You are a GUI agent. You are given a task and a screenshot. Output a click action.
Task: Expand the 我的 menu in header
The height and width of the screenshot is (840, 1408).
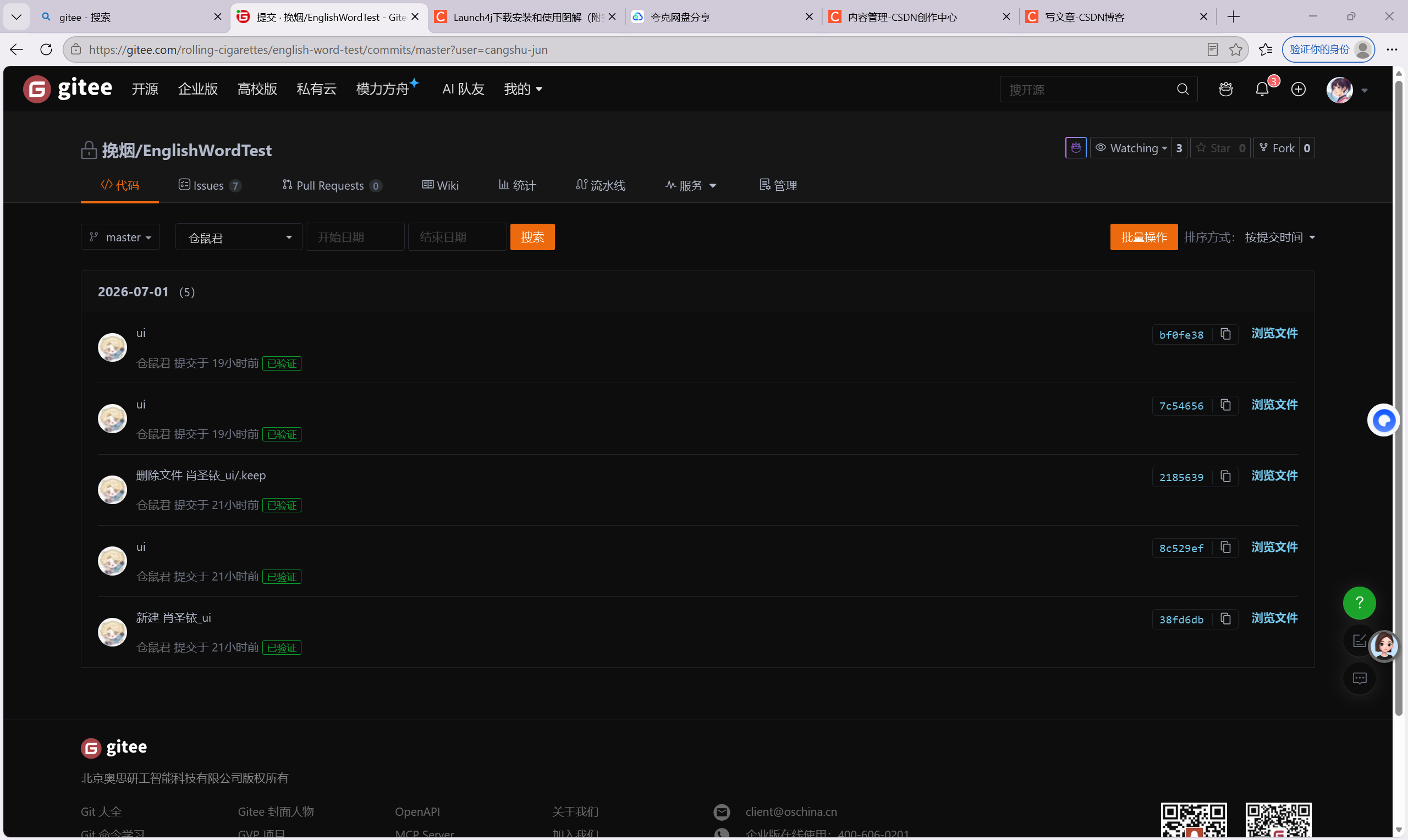click(x=522, y=89)
